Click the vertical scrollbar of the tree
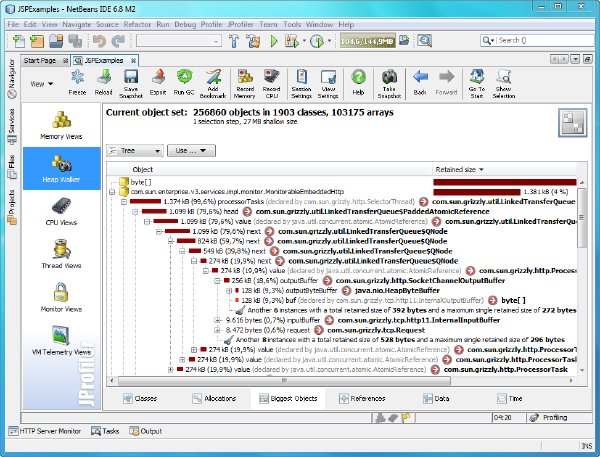Viewport: 600px width, 457px height. pos(582,217)
